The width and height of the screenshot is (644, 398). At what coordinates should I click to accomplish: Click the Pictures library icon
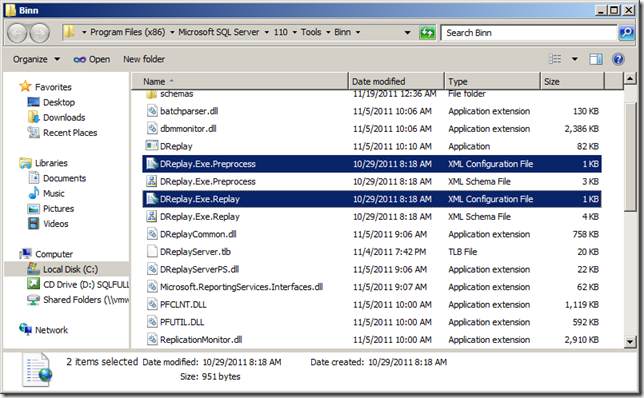pyautogui.click(x=33, y=209)
